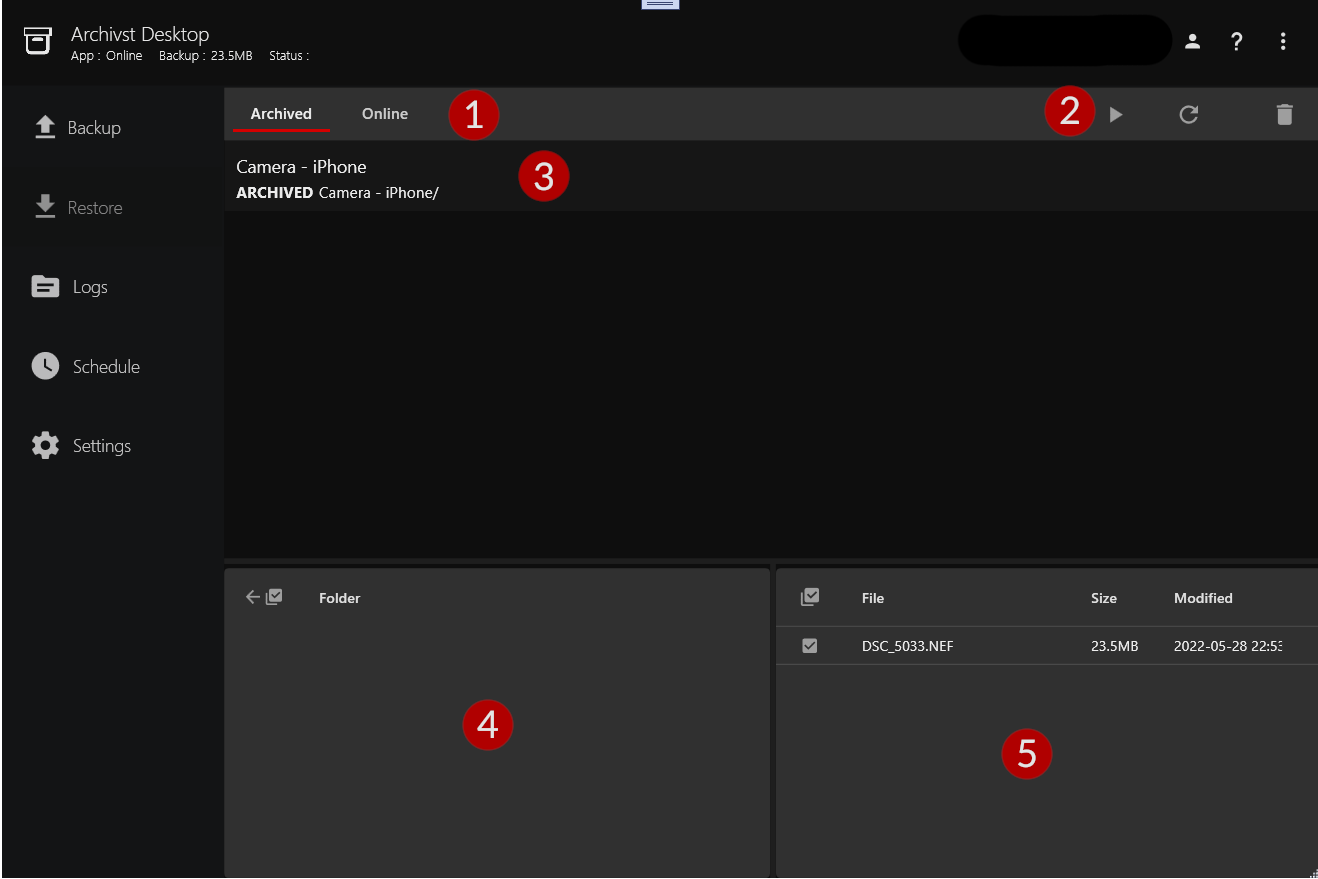Click the Archivst Desktop logo icon
1318x879 pixels.
(38, 42)
